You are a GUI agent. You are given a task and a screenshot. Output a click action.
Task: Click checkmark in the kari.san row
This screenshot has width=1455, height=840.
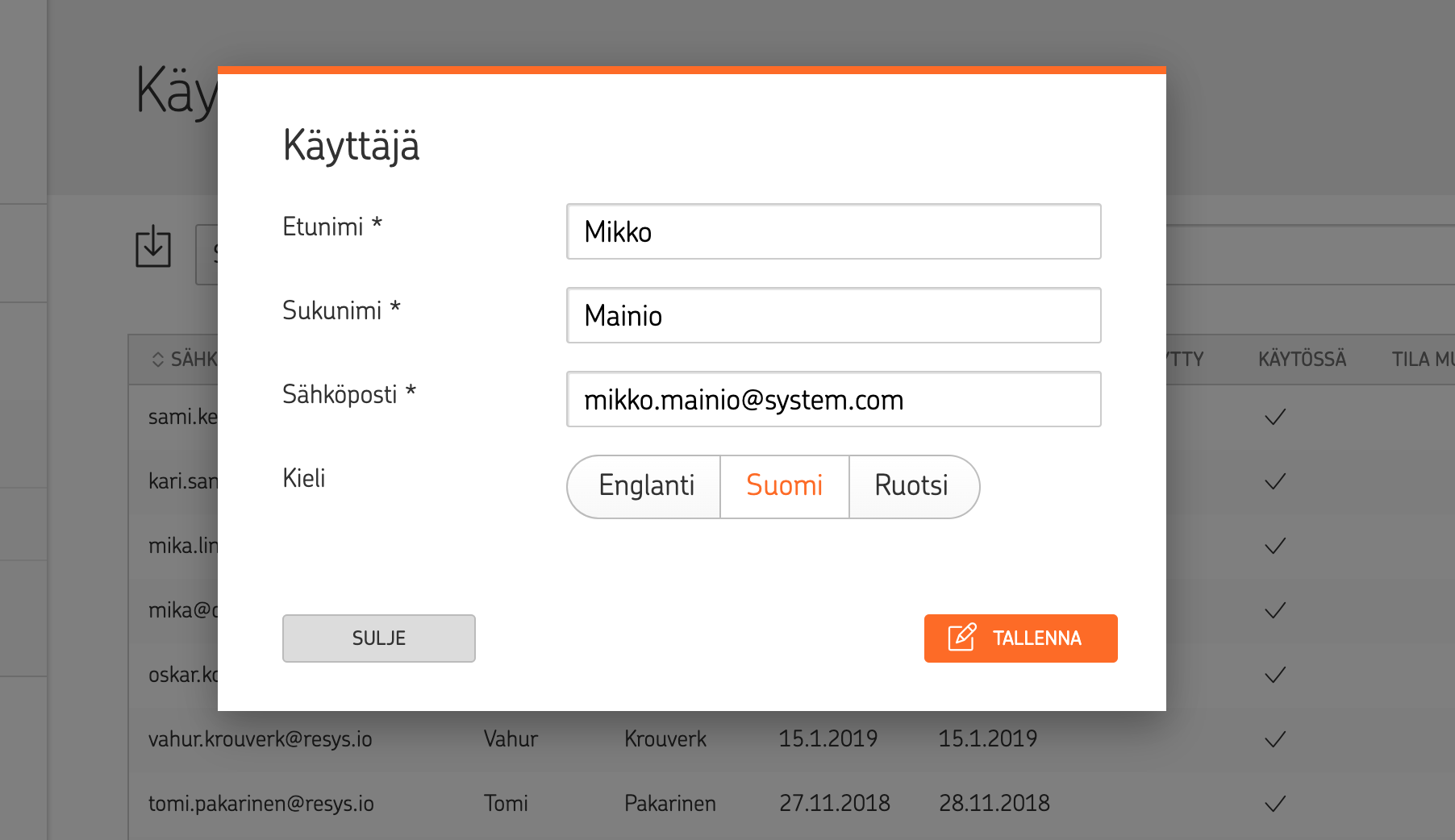tap(1275, 481)
